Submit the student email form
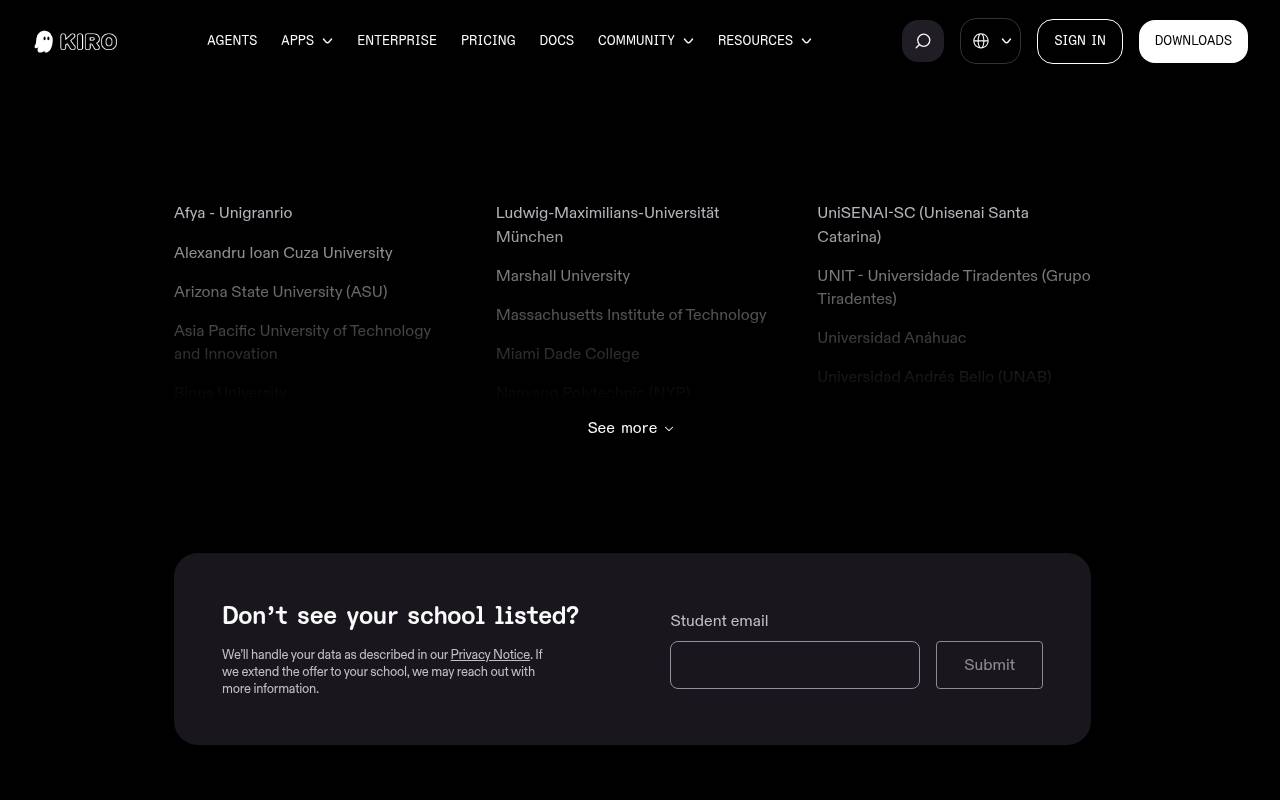The image size is (1280, 800). (x=989, y=665)
